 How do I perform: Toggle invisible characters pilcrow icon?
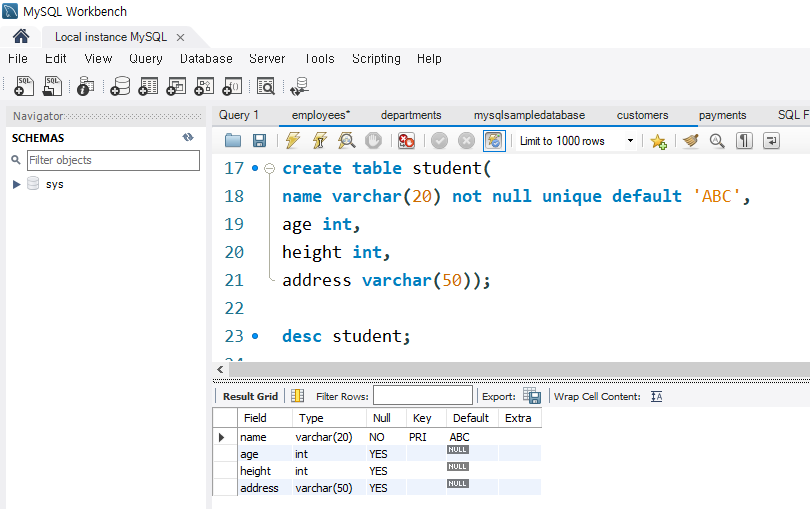744,141
